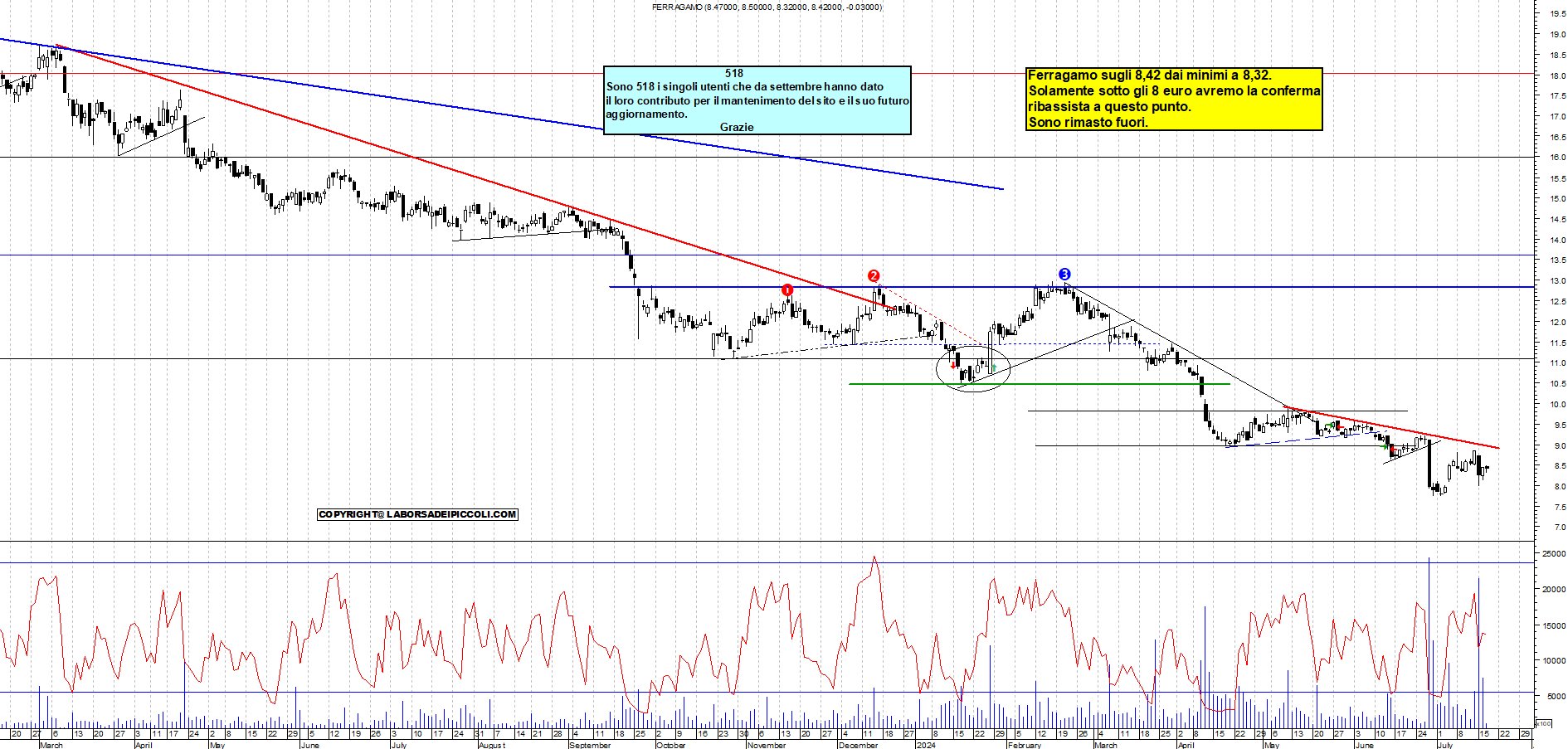
Task: Select the line 'Sono 518 i singoli utenti'
Action: [x=745, y=86]
